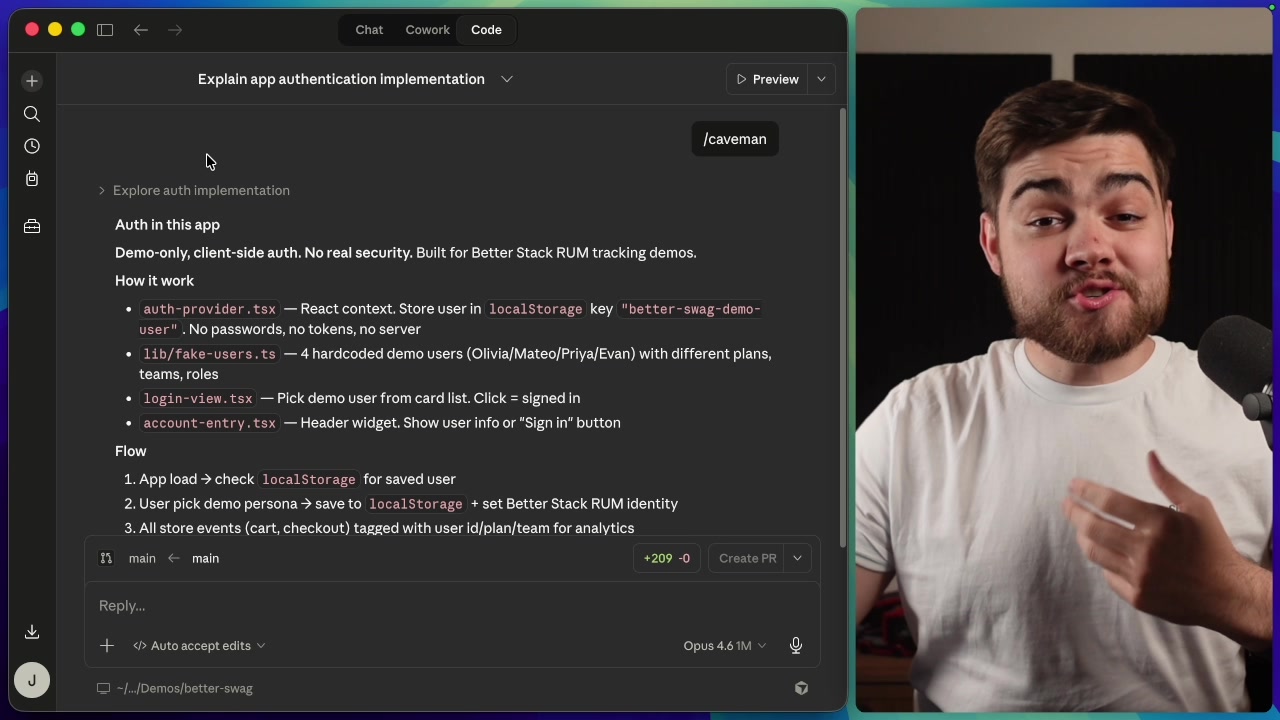Click the auth-provider.tsx file name
The width and height of the screenshot is (1280, 720).
209,309
